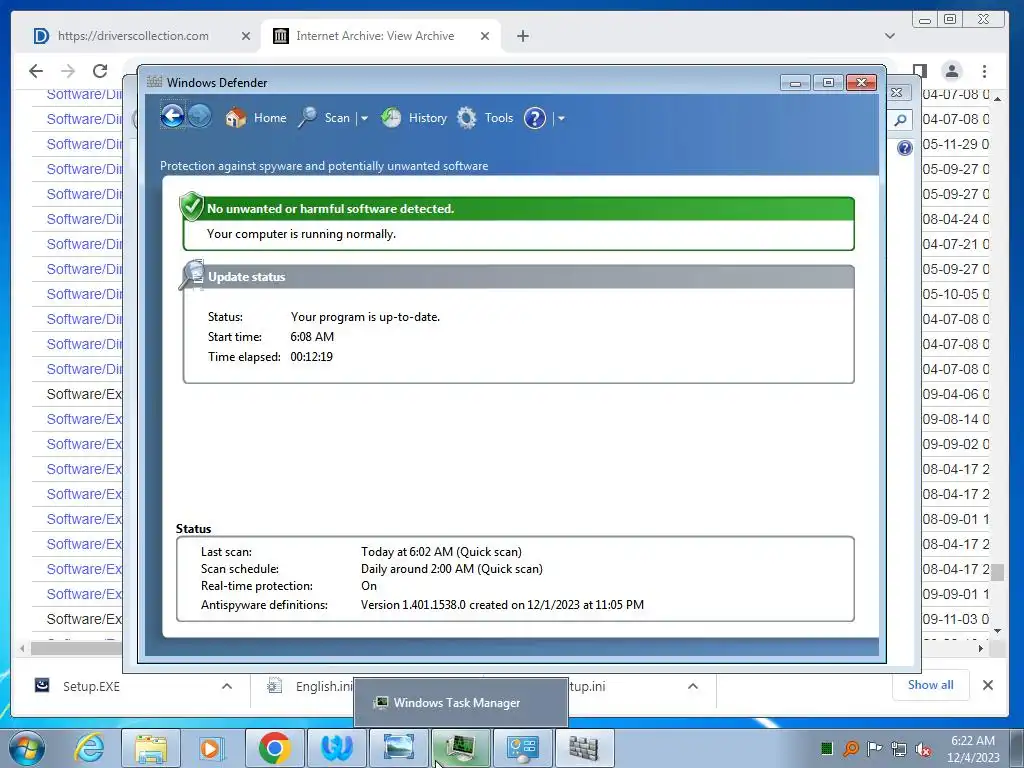Image resolution: width=1024 pixels, height=768 pixels.
Task: Click the green shield status icon
Action: click(x=191, y=206)
